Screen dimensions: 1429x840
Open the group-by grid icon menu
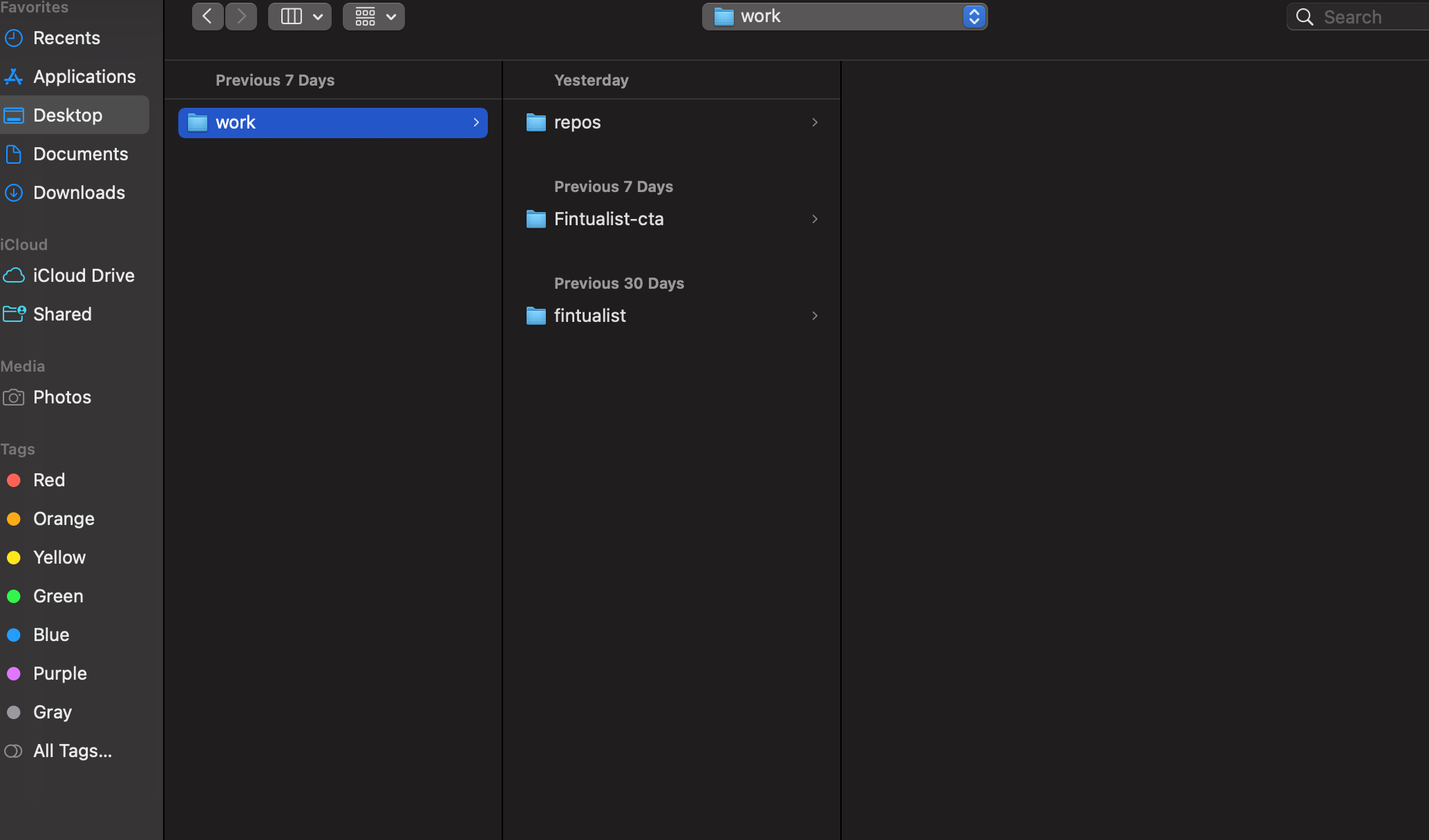click(373, 17)
